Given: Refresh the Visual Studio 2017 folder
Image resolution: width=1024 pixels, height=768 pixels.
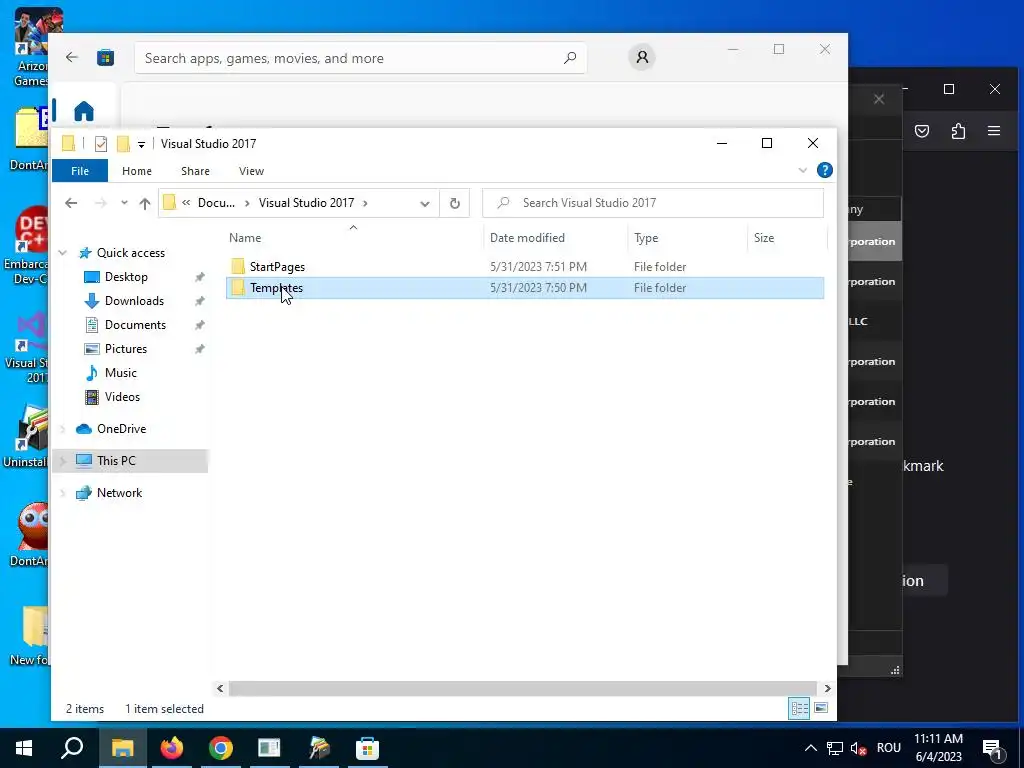Looking at the screenshot, I should pos(455,203).
